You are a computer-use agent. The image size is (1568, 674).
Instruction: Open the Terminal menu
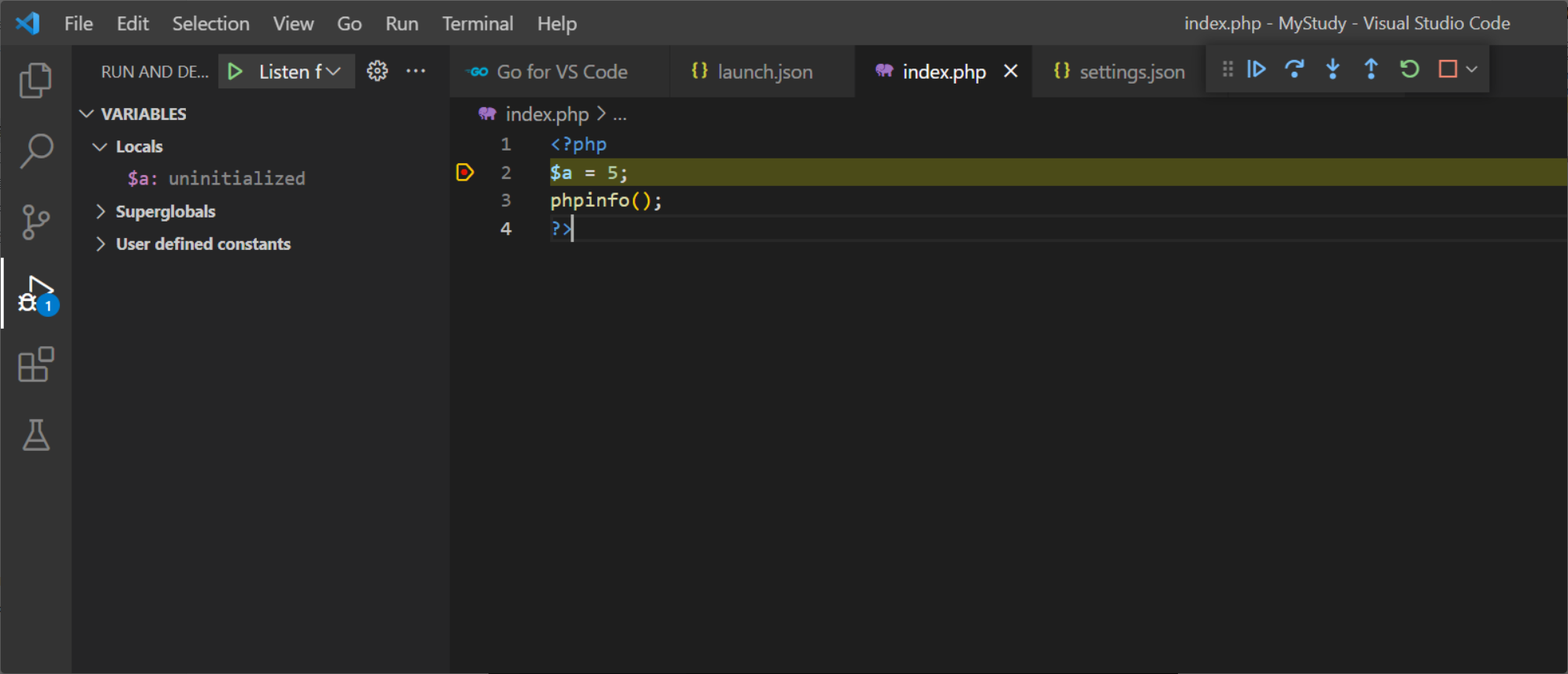[x=477, y=24]
